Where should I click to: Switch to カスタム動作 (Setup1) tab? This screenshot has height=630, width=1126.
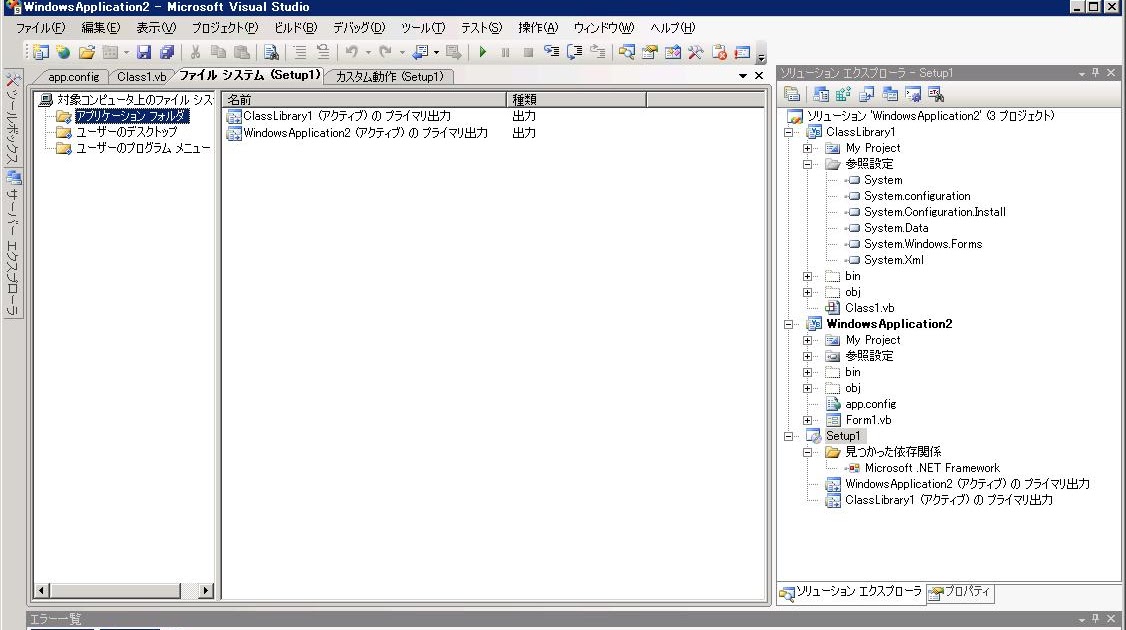click(389, 77)
